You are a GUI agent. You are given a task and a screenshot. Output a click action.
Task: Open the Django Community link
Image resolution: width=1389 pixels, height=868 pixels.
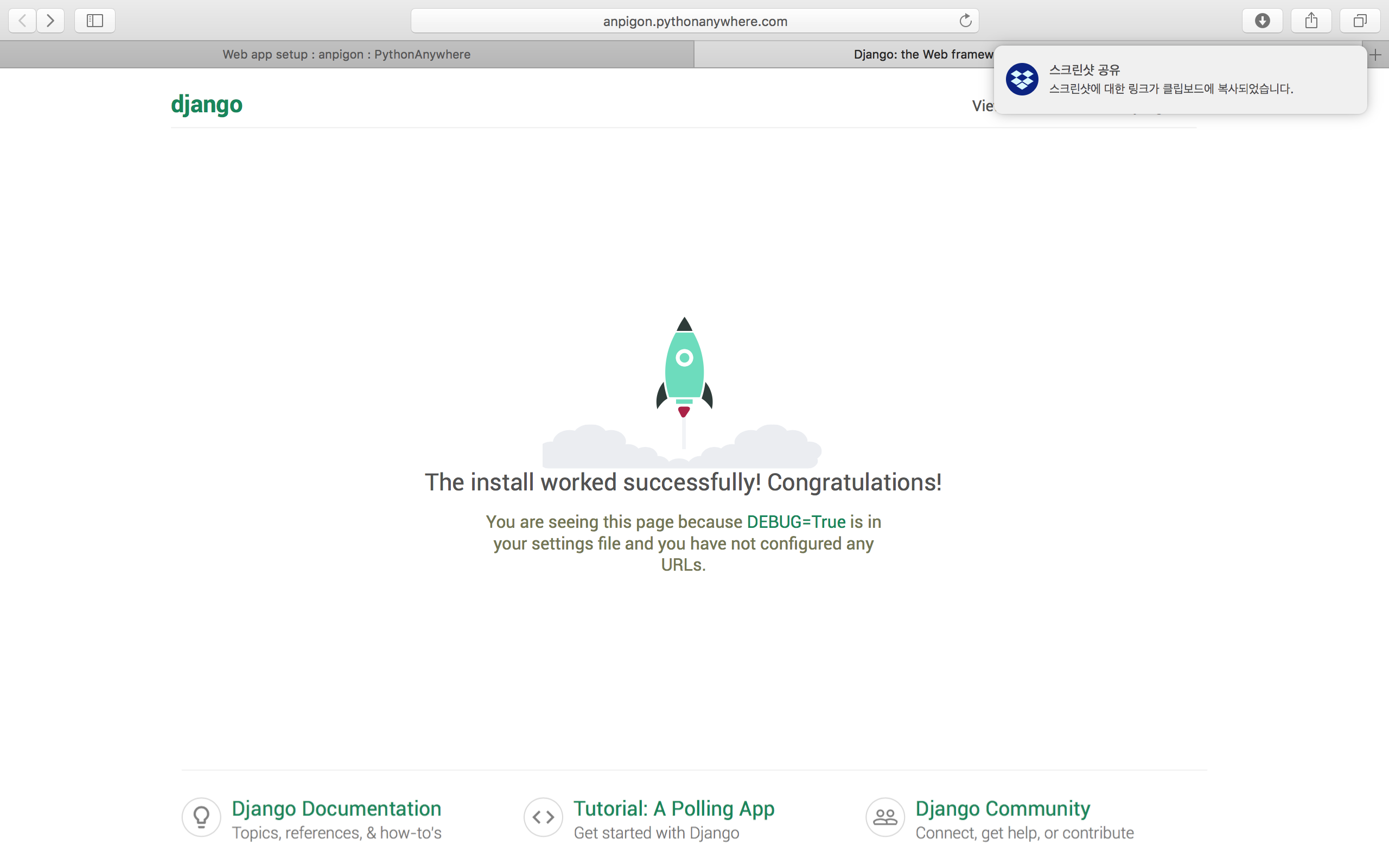pos(1002,808)
